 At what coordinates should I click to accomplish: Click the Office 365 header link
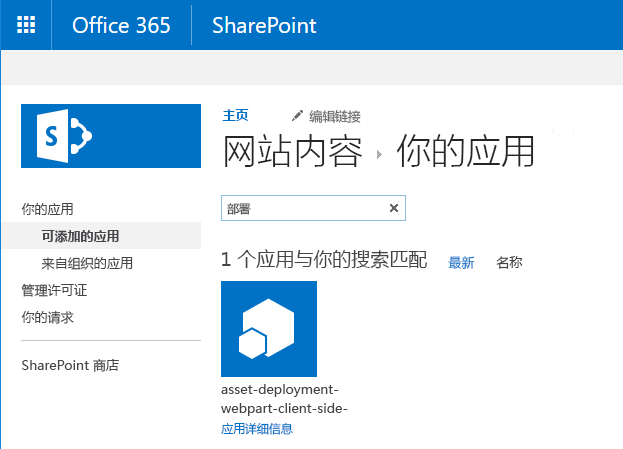[x=121, y=25]
